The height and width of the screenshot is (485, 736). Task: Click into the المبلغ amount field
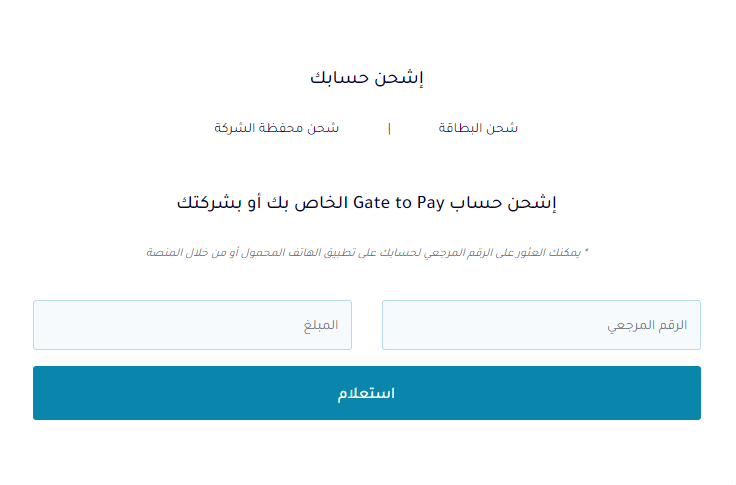192,325
